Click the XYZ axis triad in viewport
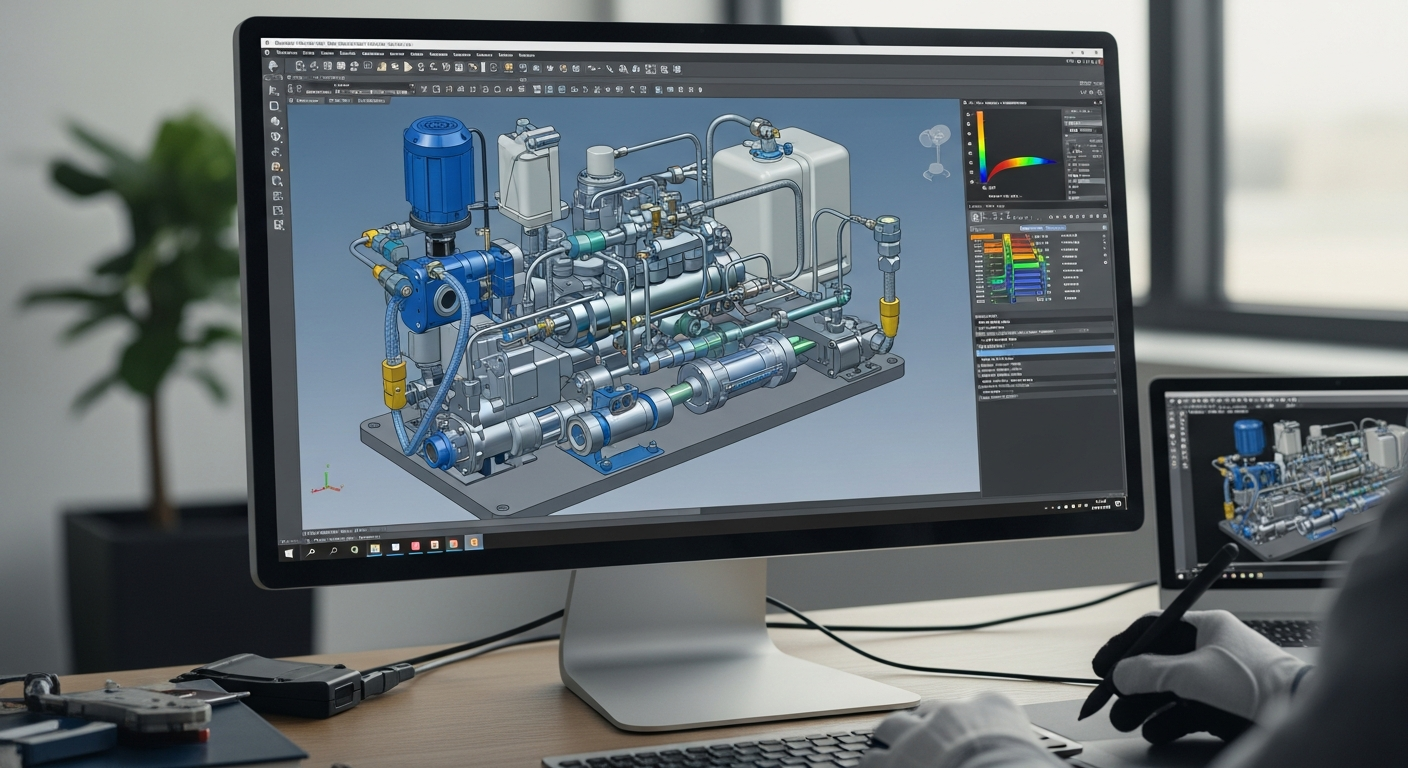This screenshot has height=768, width=1408. (323, 481)
